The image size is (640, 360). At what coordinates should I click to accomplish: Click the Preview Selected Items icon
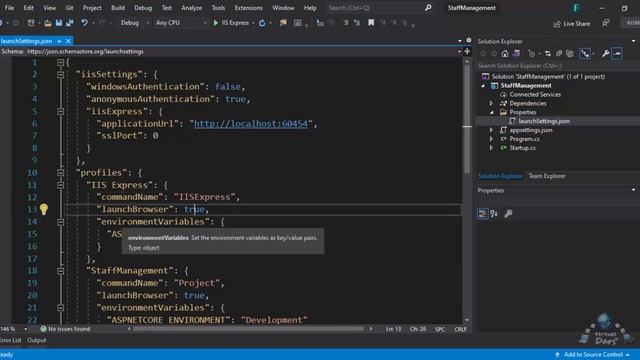click(x=617, y=53)
